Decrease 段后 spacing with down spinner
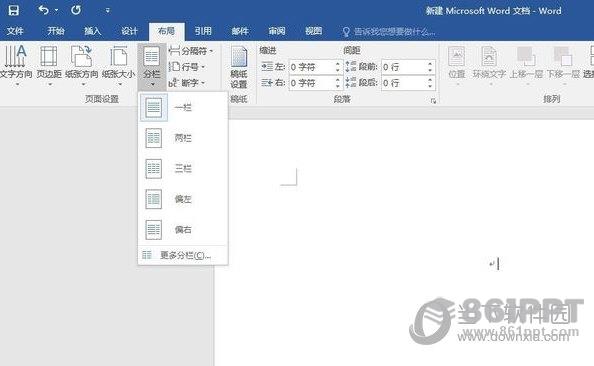Screen dimensions: 594x366 click(430, 86)
